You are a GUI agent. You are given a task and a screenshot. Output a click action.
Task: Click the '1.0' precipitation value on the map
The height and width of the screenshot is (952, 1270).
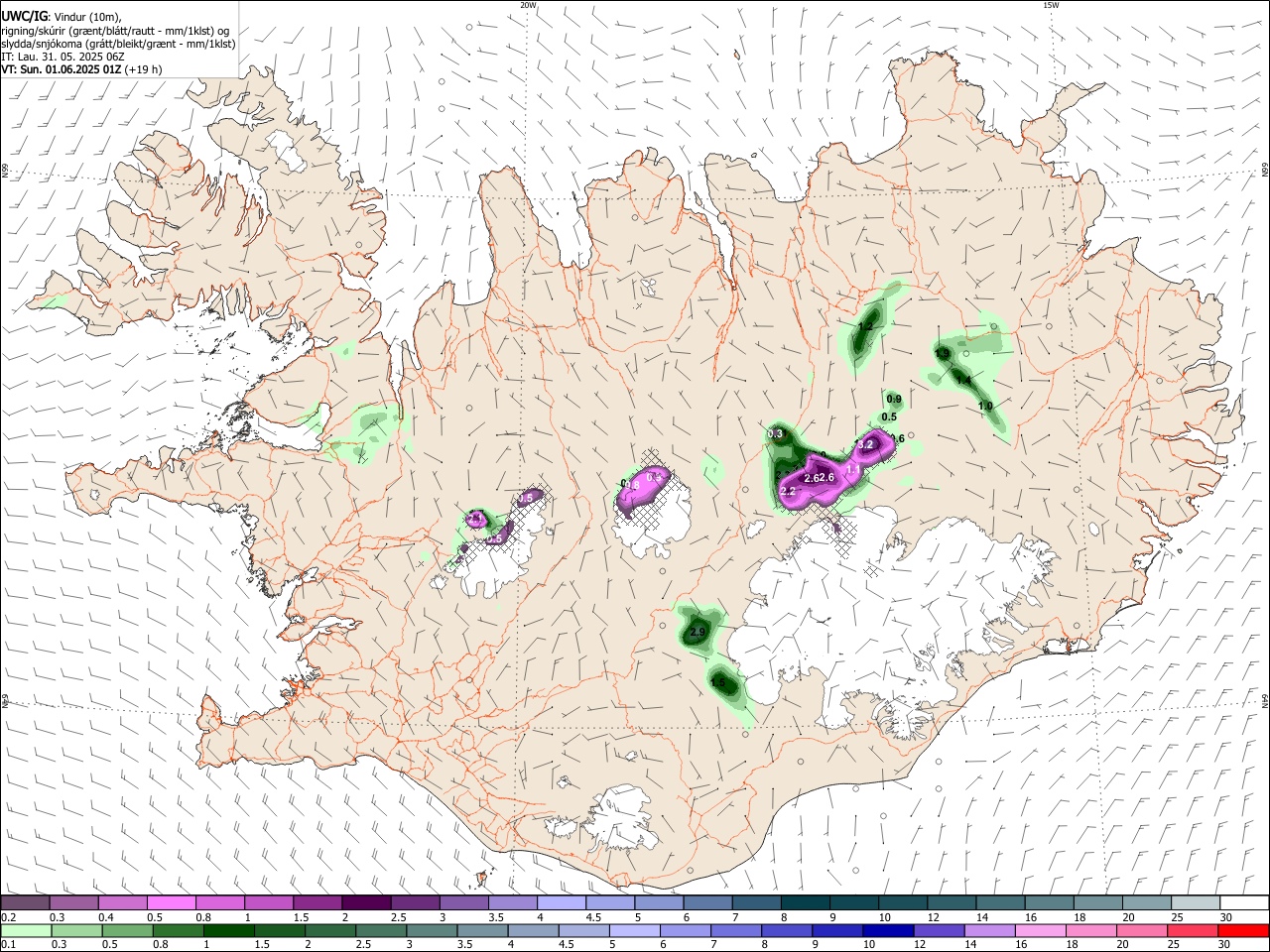click(x=985, y=407)
